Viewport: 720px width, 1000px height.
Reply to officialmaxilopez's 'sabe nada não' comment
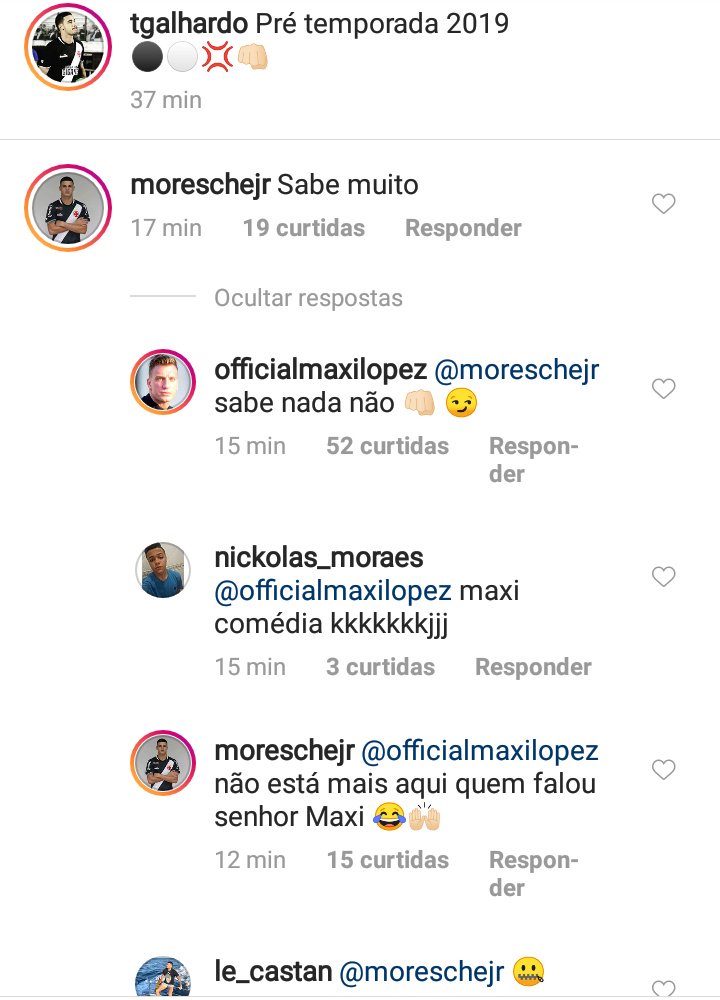(x=533, y=459)
